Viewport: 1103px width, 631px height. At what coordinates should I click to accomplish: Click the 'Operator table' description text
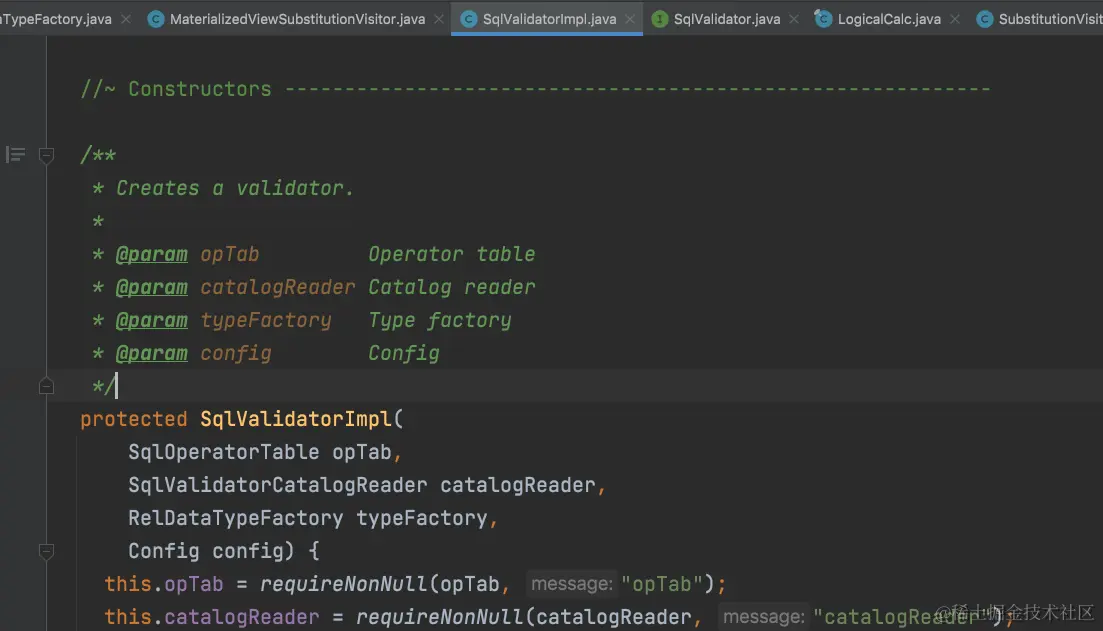pos(452,255)
